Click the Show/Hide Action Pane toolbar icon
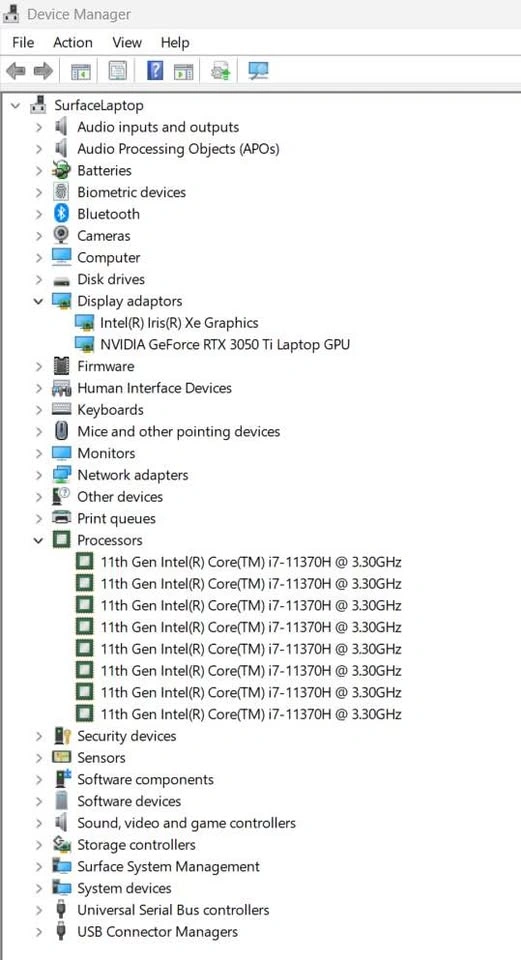 pyautogui.click(x=184, y=71)
